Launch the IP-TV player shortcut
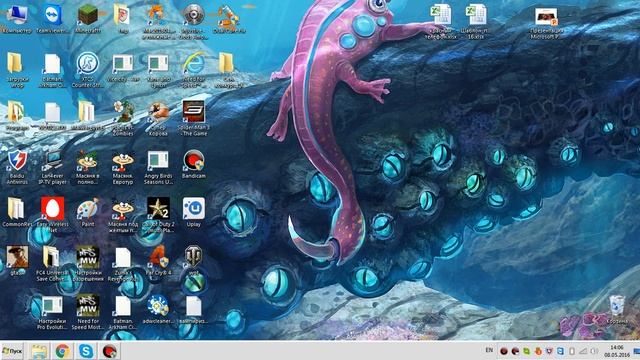 point(52,167)
